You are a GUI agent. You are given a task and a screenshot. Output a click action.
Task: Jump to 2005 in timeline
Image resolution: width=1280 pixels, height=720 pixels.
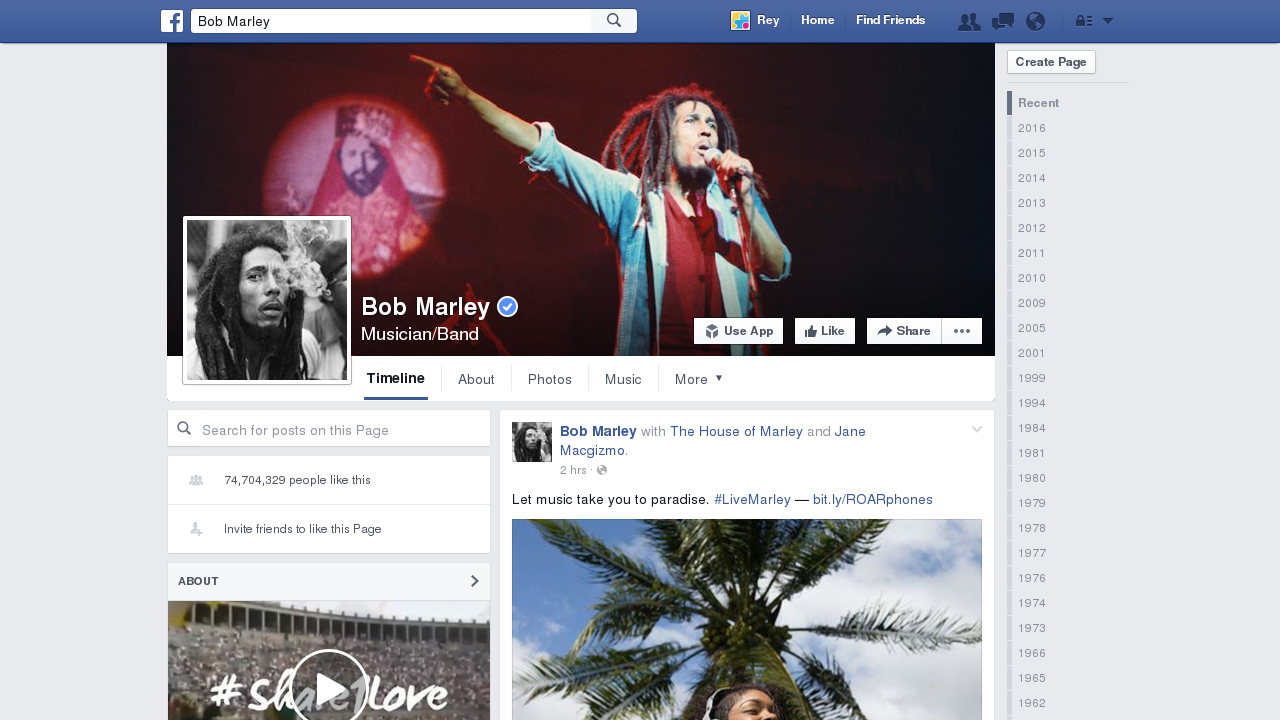click(1032, 328)
